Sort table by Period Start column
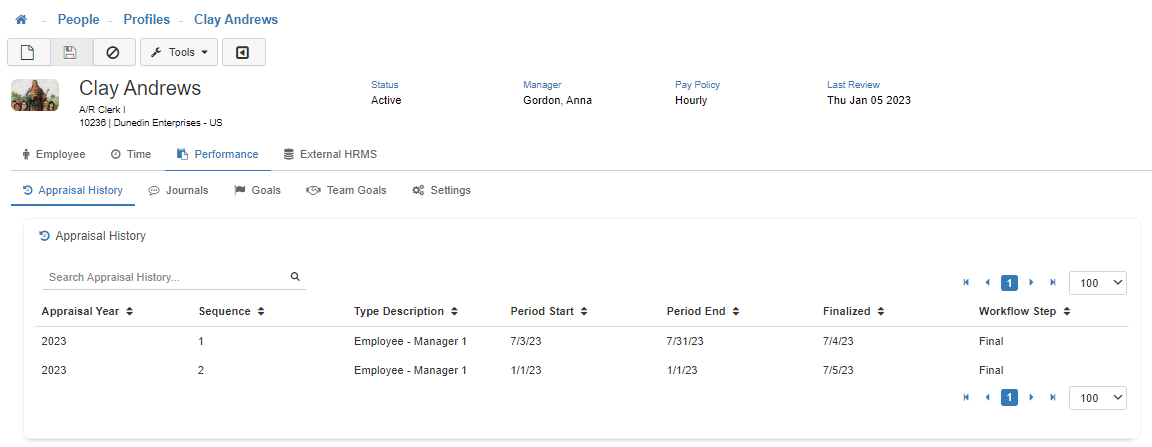Screen dimensions: 1152x447 (x=548, y=312)
